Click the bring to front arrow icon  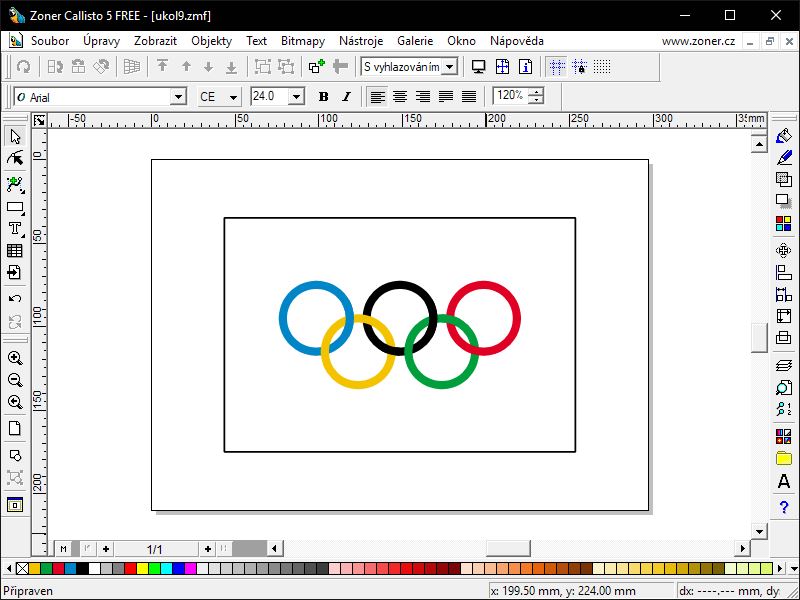pyautogui.click(x=162, y=66)
